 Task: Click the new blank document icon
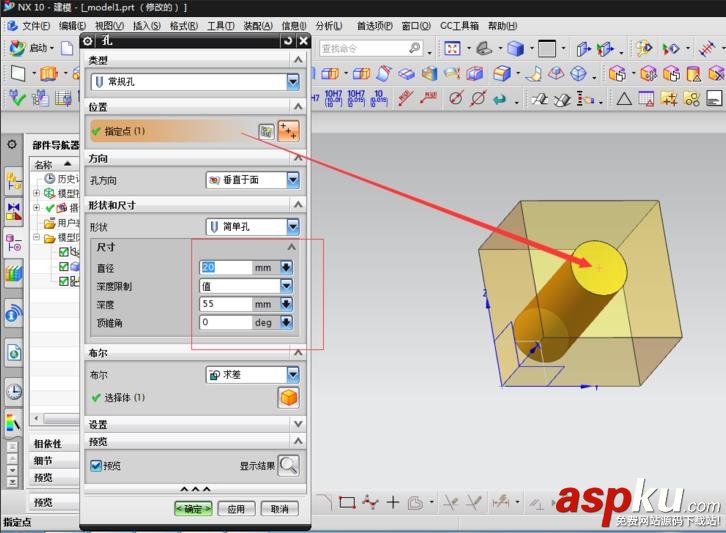(67, 48)
